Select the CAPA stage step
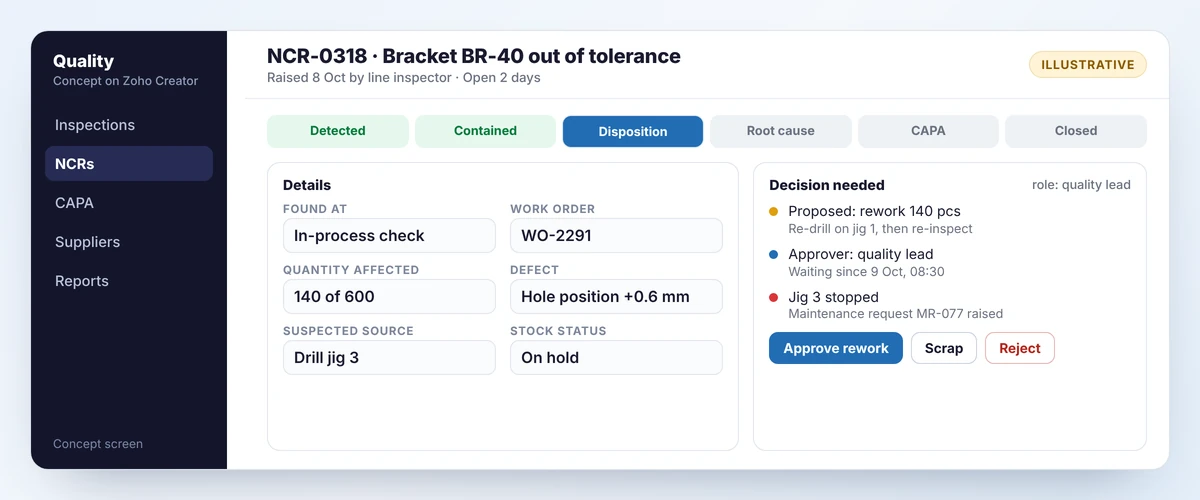Image resolution: width=1200 pixels, height=500 pixels. tap(928, 131)
